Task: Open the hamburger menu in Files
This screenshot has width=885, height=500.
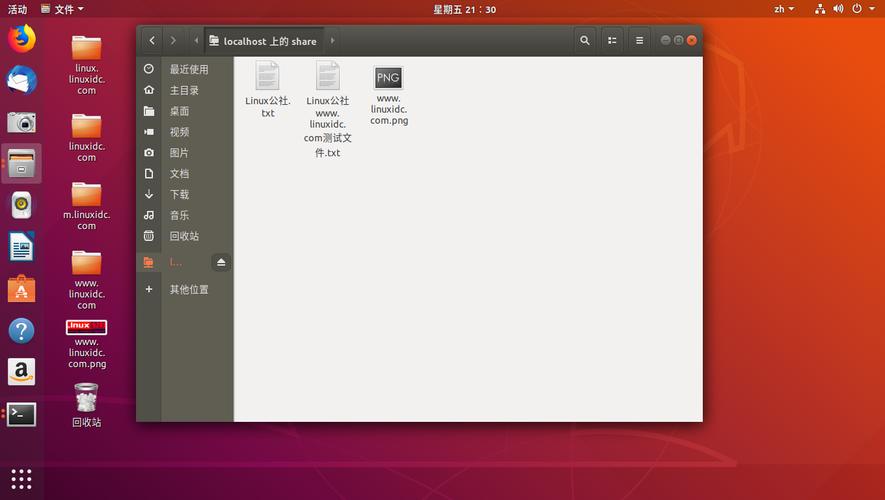Action: [640, 41]
